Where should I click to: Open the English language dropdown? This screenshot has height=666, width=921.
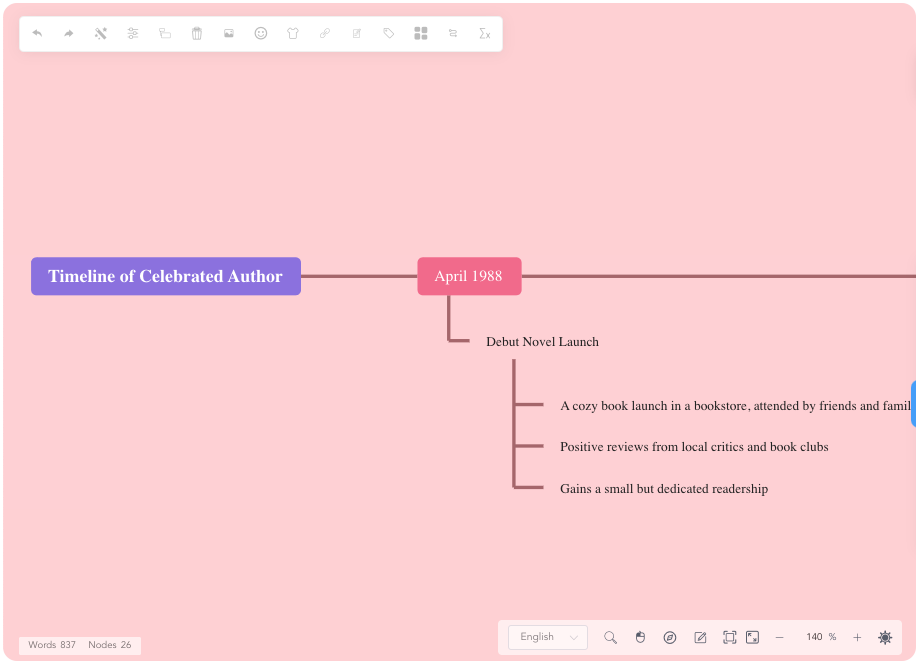(x=548, y=638)
